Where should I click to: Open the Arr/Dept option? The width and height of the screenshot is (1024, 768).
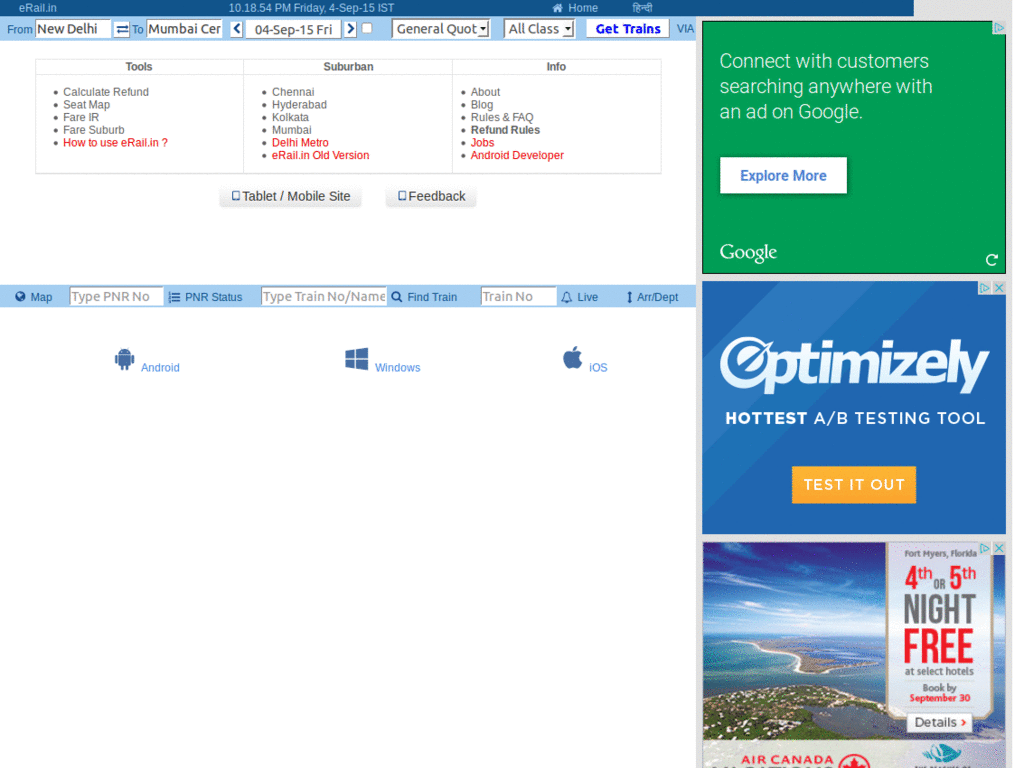(652, 297)
